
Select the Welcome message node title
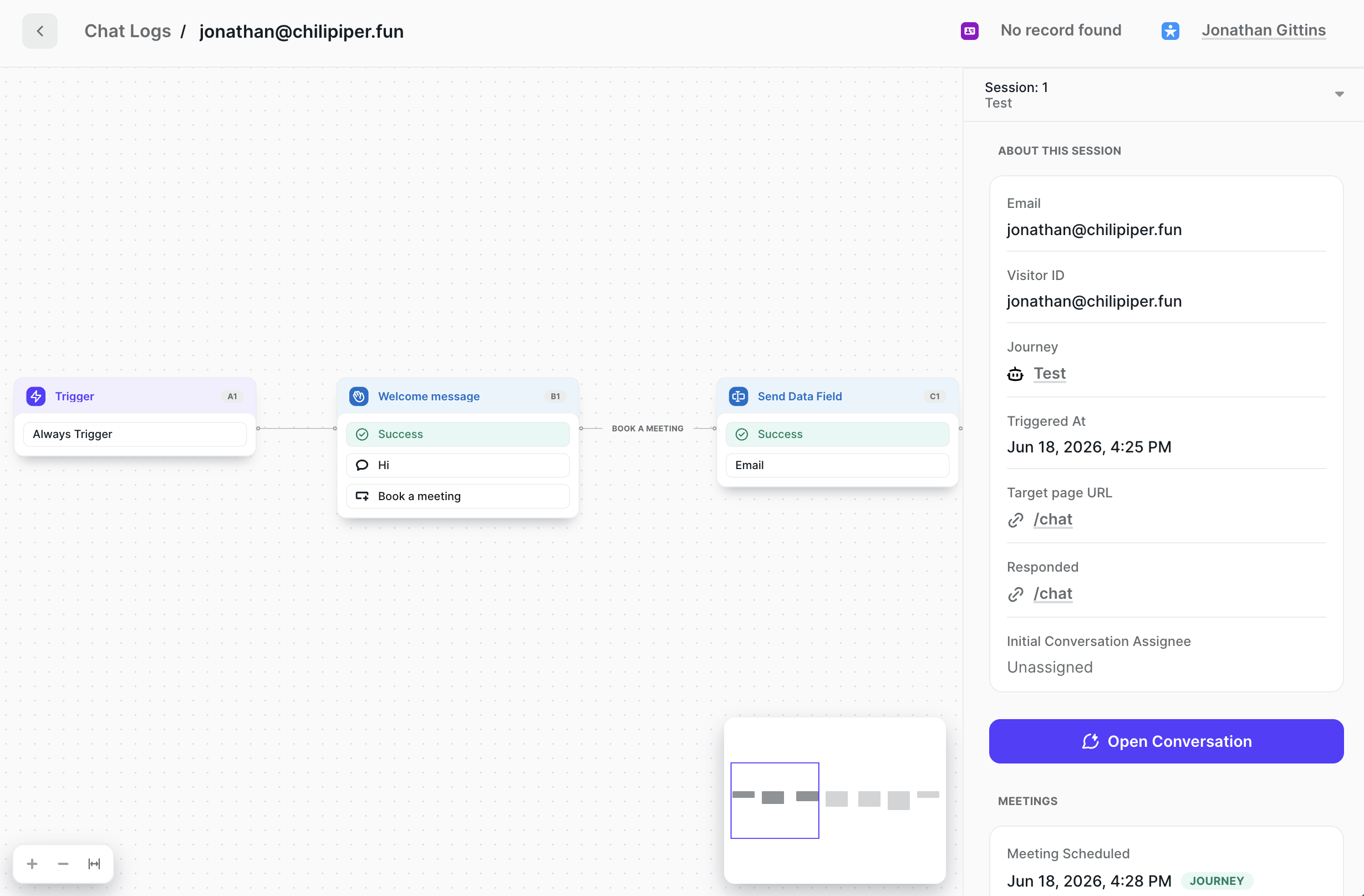pos(429,396)
